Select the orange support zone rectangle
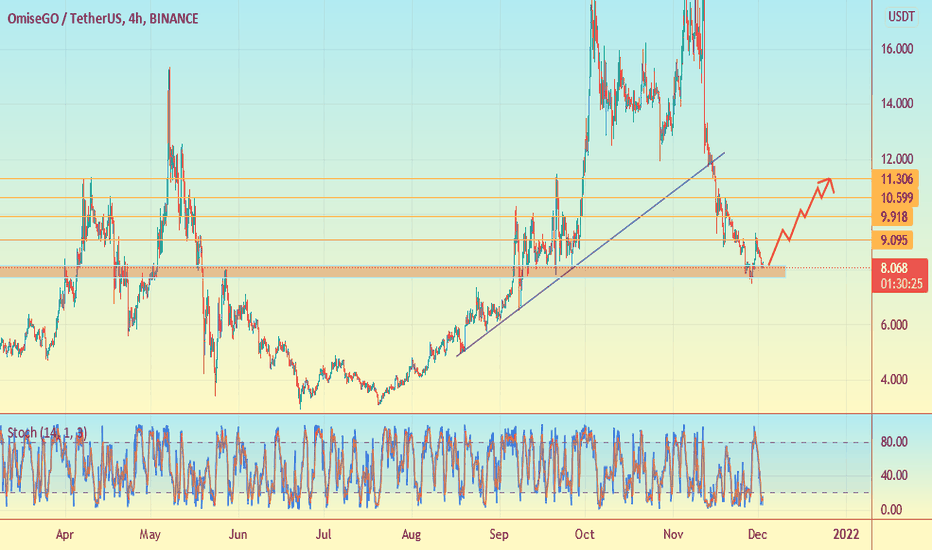Image resolution: width=932 pixels, height=550 pixels. tap(392, 272)
